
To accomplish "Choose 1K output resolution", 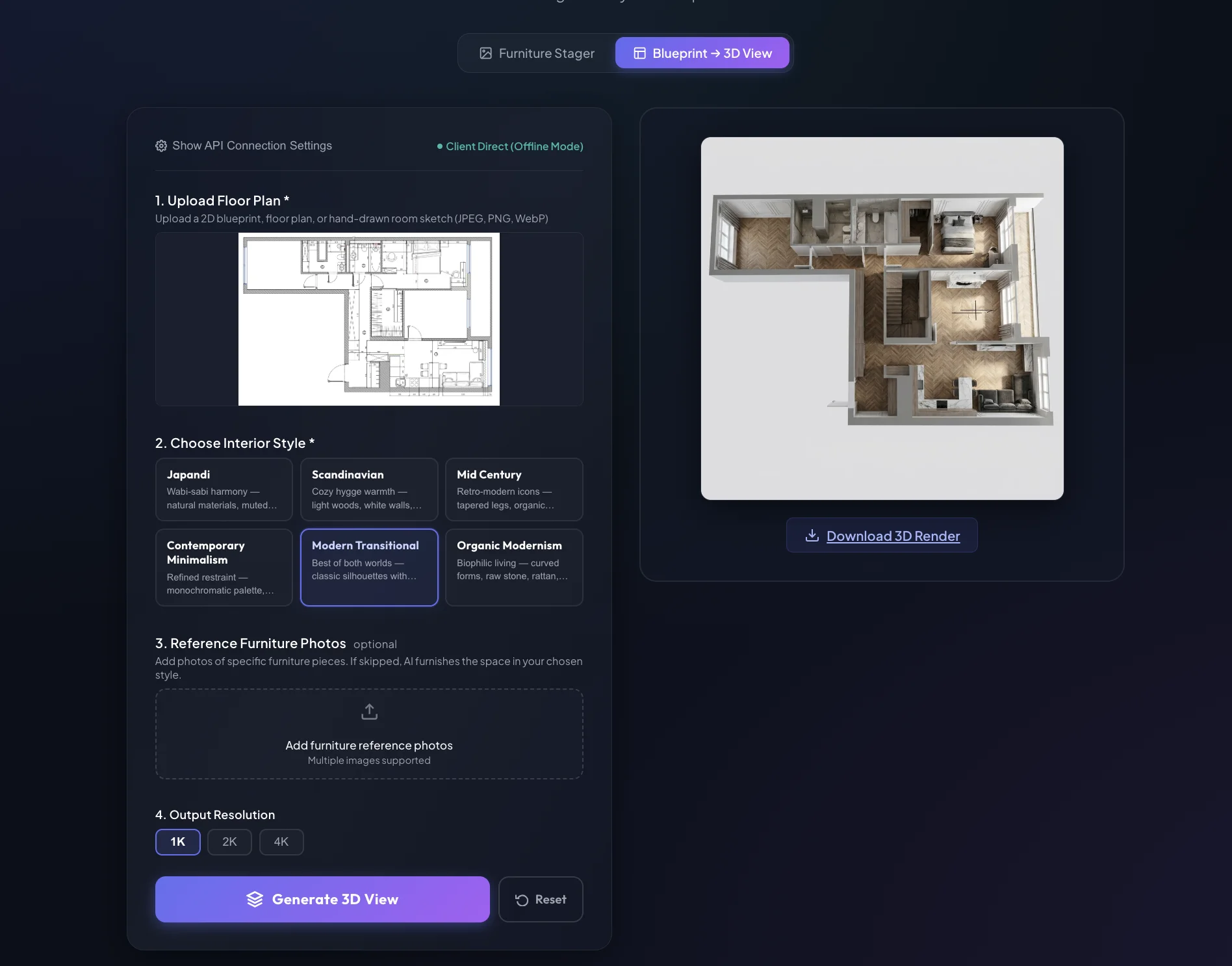I will click(178, 842).
